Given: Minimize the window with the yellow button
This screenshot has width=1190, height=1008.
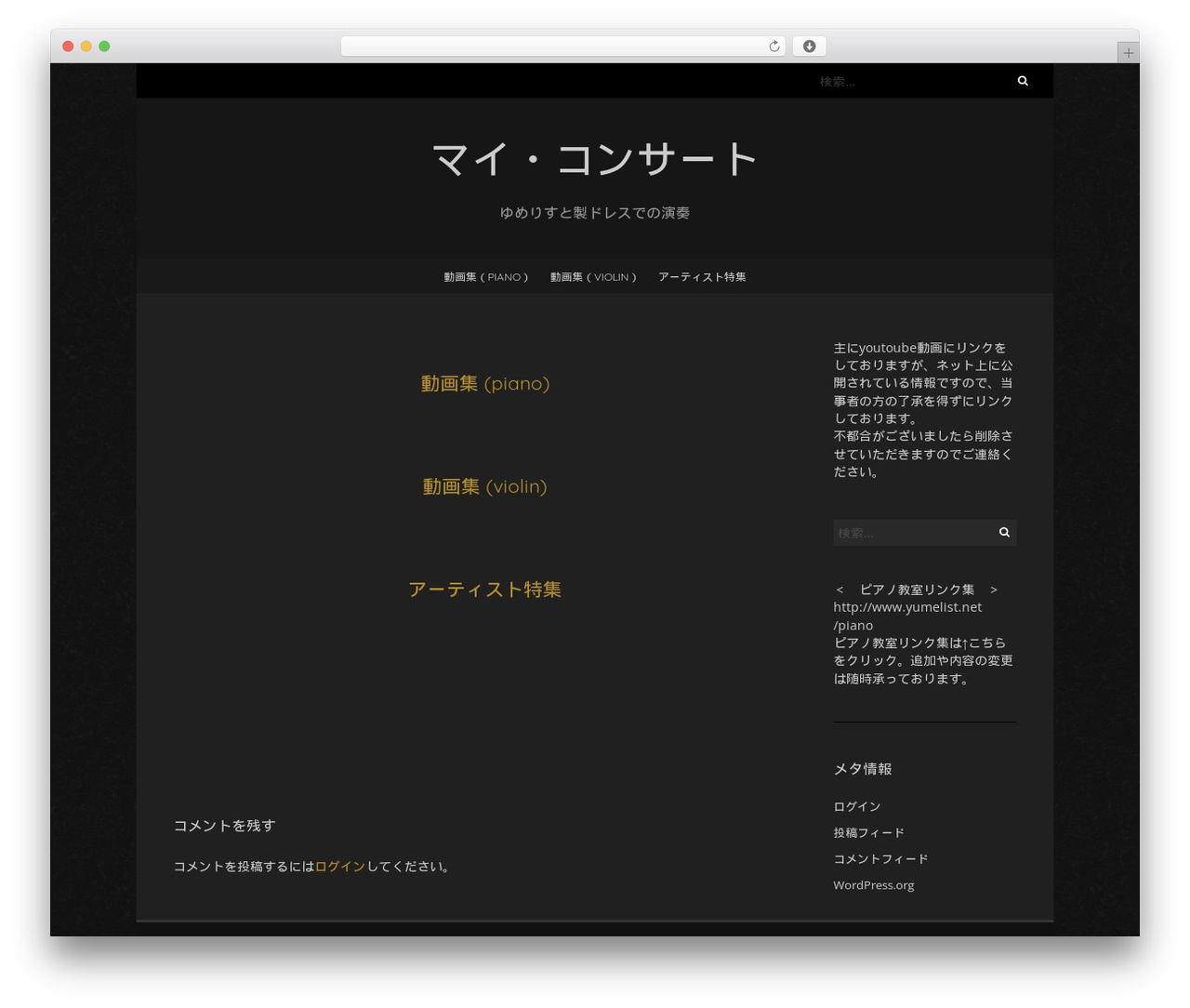Looking at the screenshot, I should click(x=86, y=46).
